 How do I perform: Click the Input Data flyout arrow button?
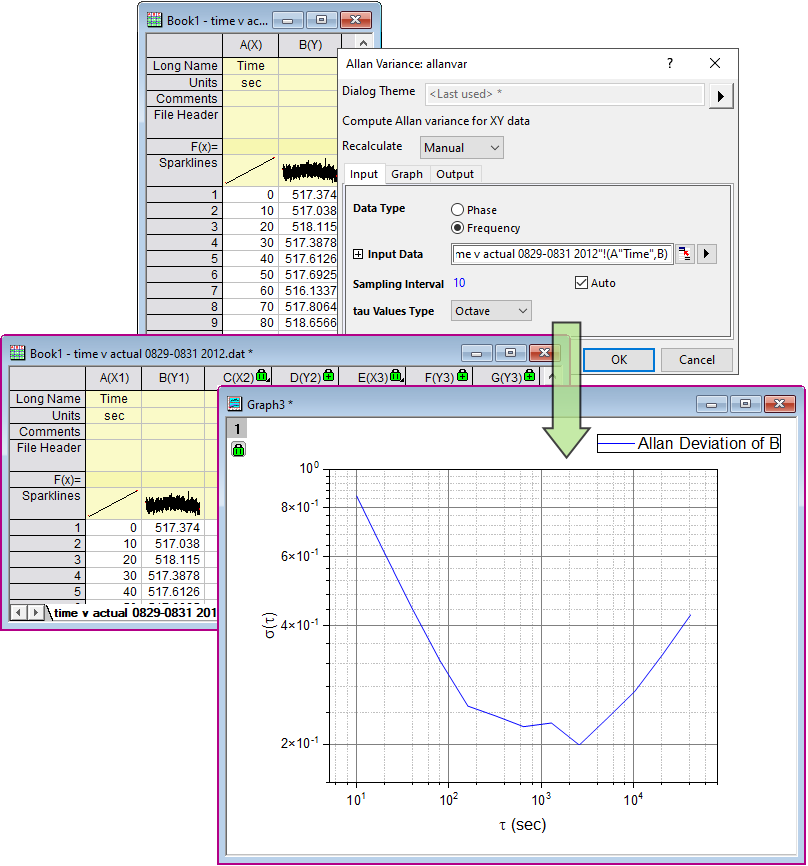[x=707, y=255]
